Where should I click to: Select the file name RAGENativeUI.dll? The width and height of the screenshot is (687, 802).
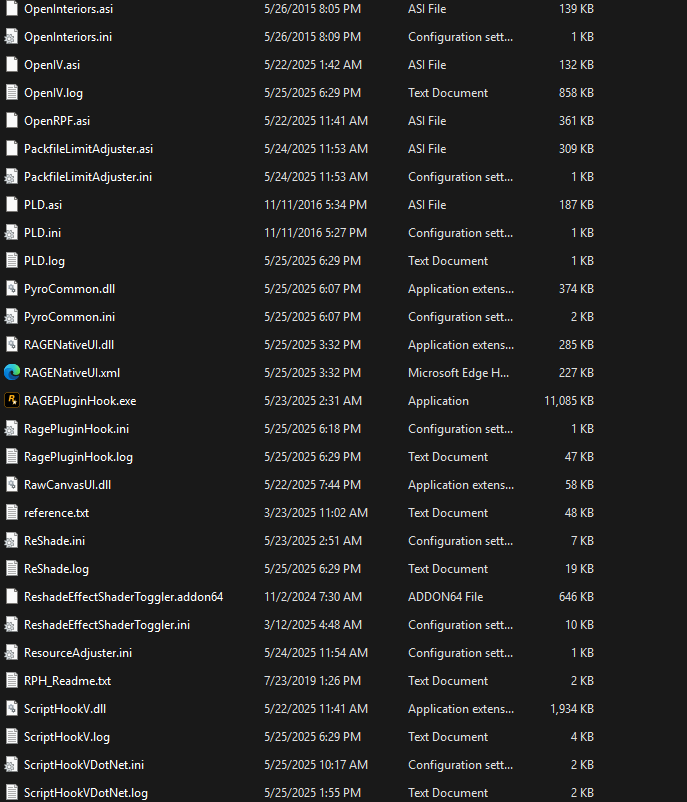pos(69,345)
